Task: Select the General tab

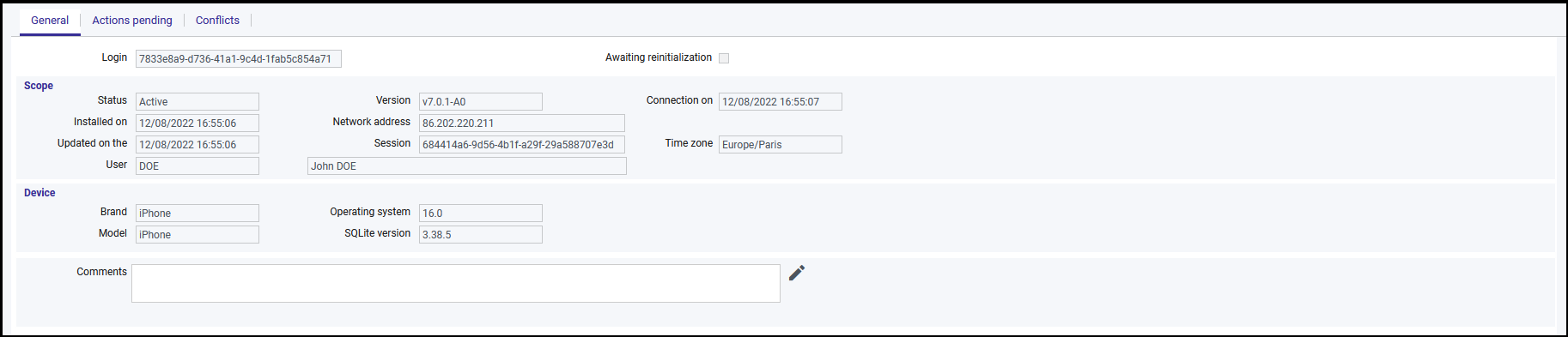Action: (x=50, y=21)
